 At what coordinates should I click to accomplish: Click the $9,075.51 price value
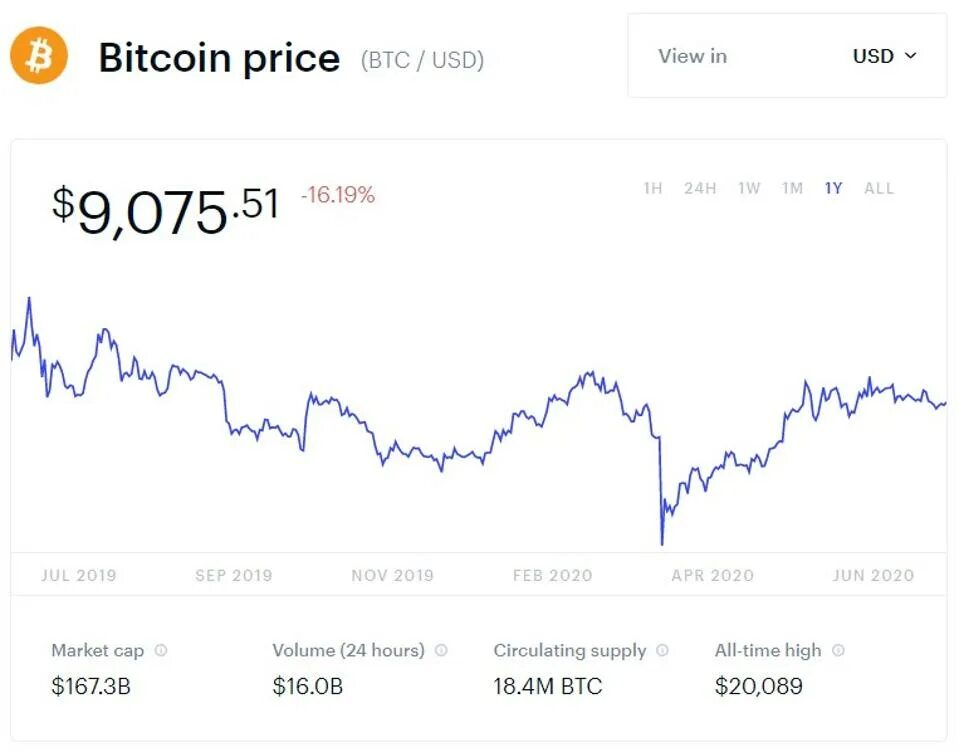pyautogui.click(x=165, y=208)
